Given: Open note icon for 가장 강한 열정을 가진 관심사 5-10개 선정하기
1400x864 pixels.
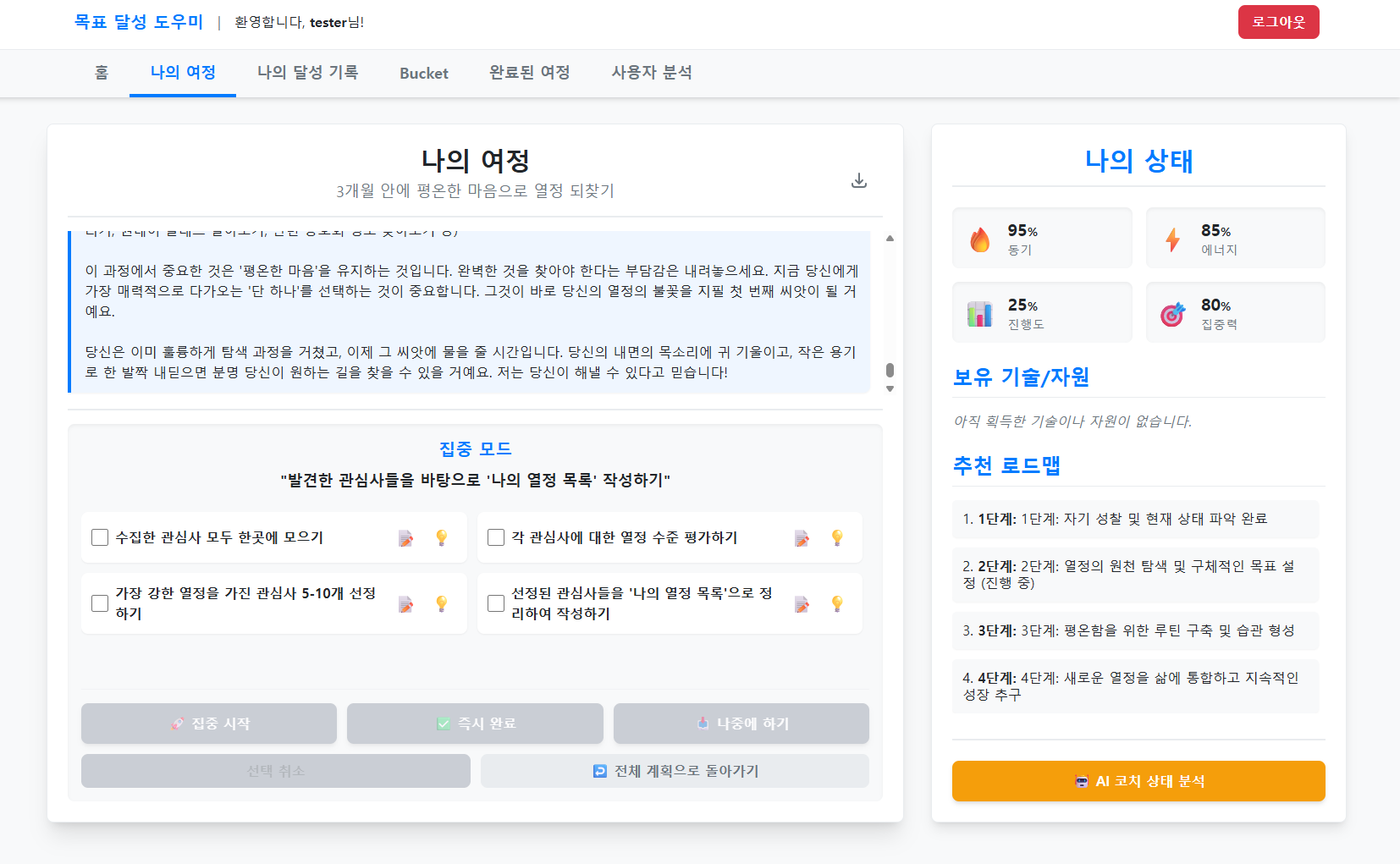Looking at the screenshot, I should click(x=406, y=604).
